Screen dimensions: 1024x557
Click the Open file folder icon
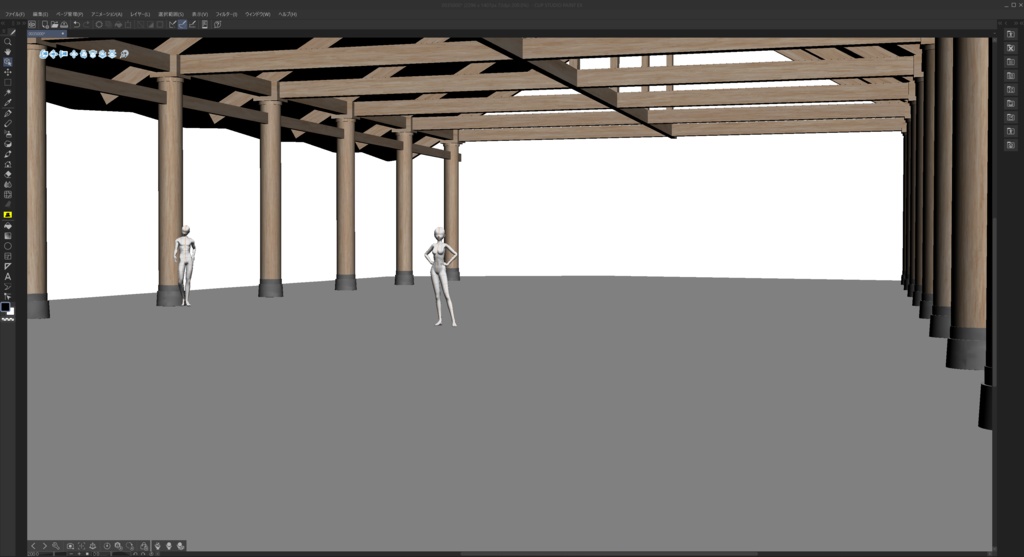tap(55, 25)
